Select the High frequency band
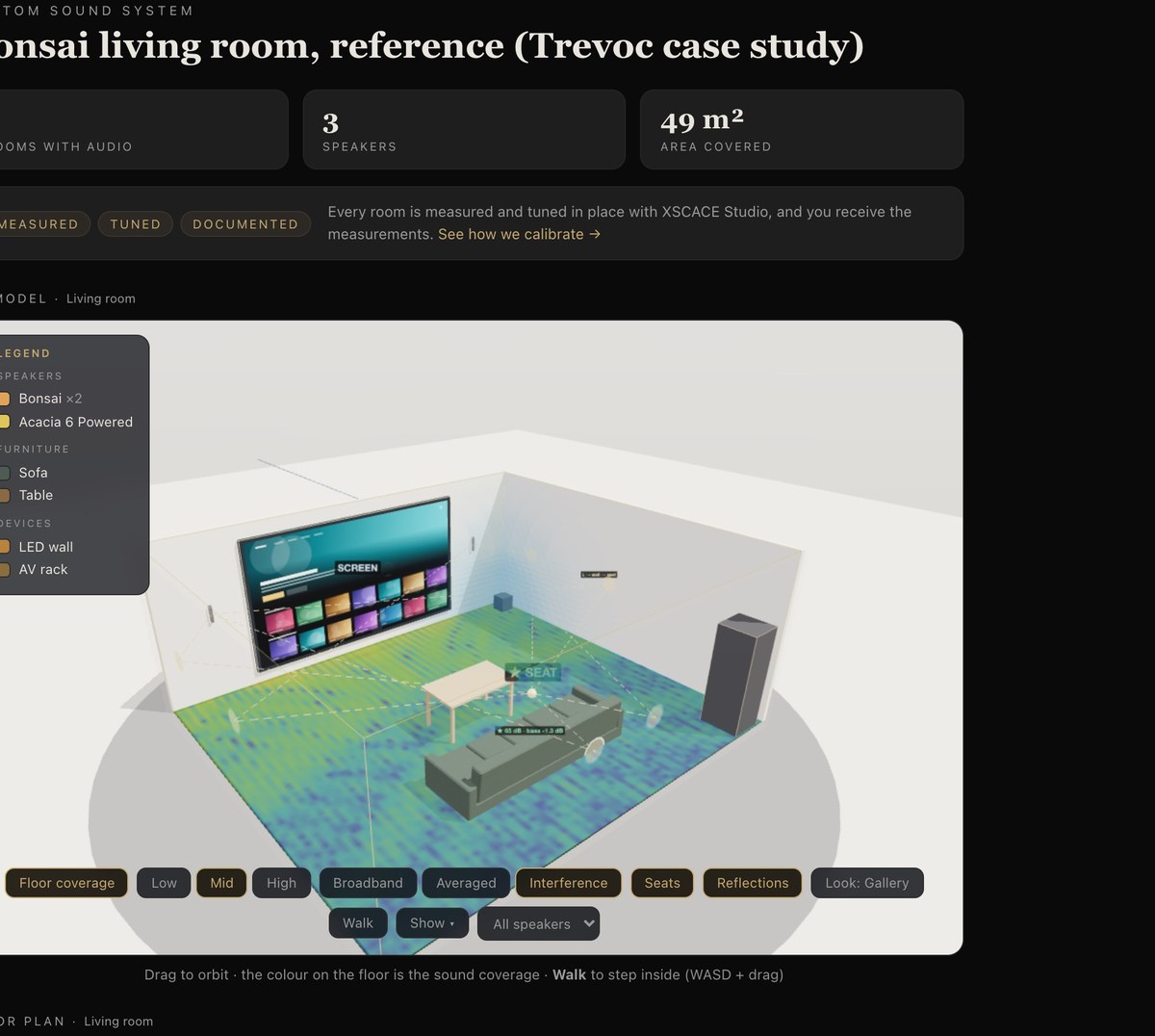Image resolution: width=1155 pixels, height=1036 pixels. point(282,883)
